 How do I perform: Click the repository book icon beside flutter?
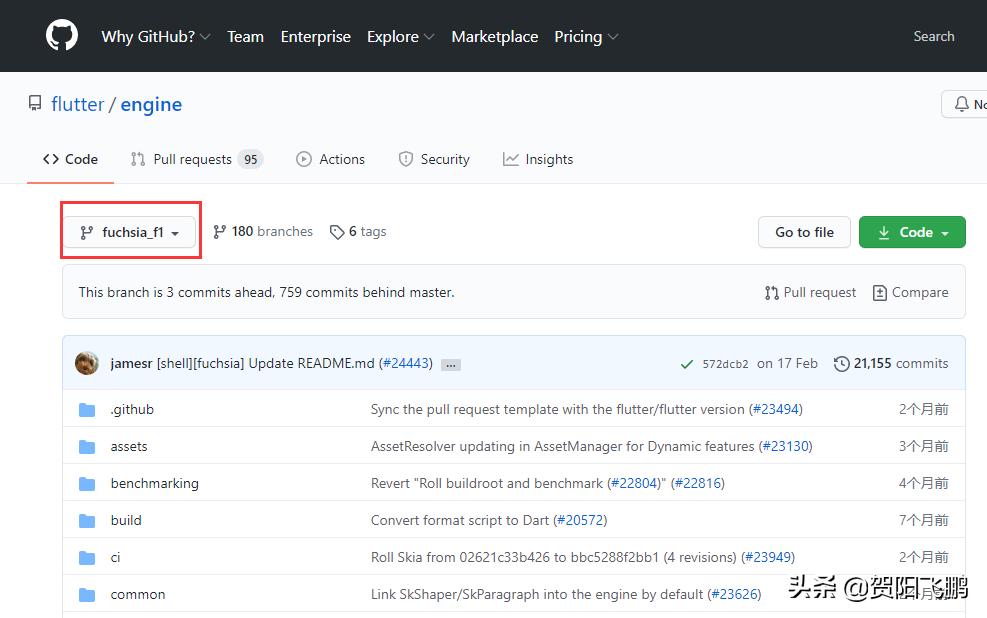[35, 104]
